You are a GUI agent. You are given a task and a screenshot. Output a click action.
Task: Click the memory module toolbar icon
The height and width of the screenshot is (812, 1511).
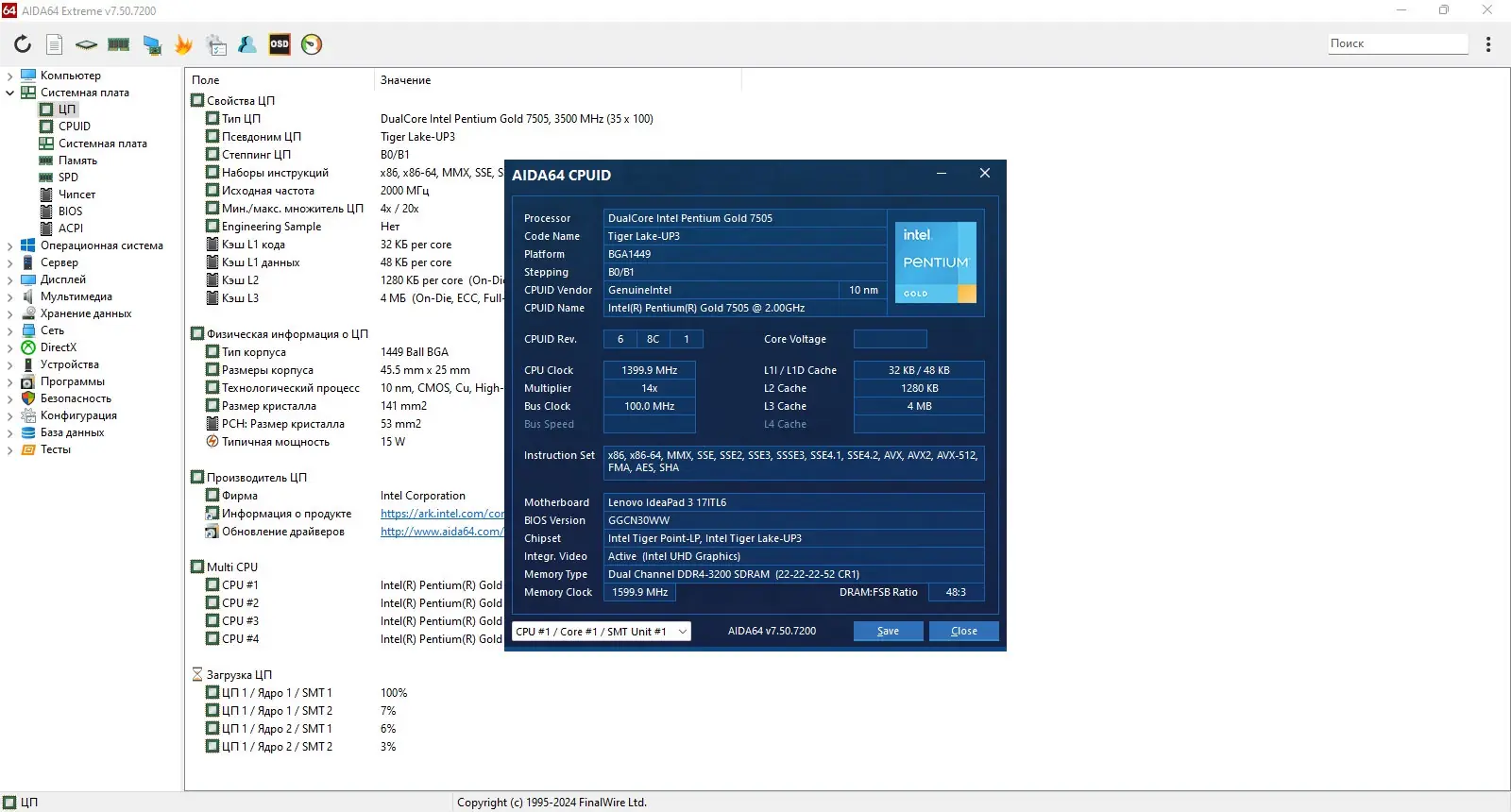pos(119,44)
